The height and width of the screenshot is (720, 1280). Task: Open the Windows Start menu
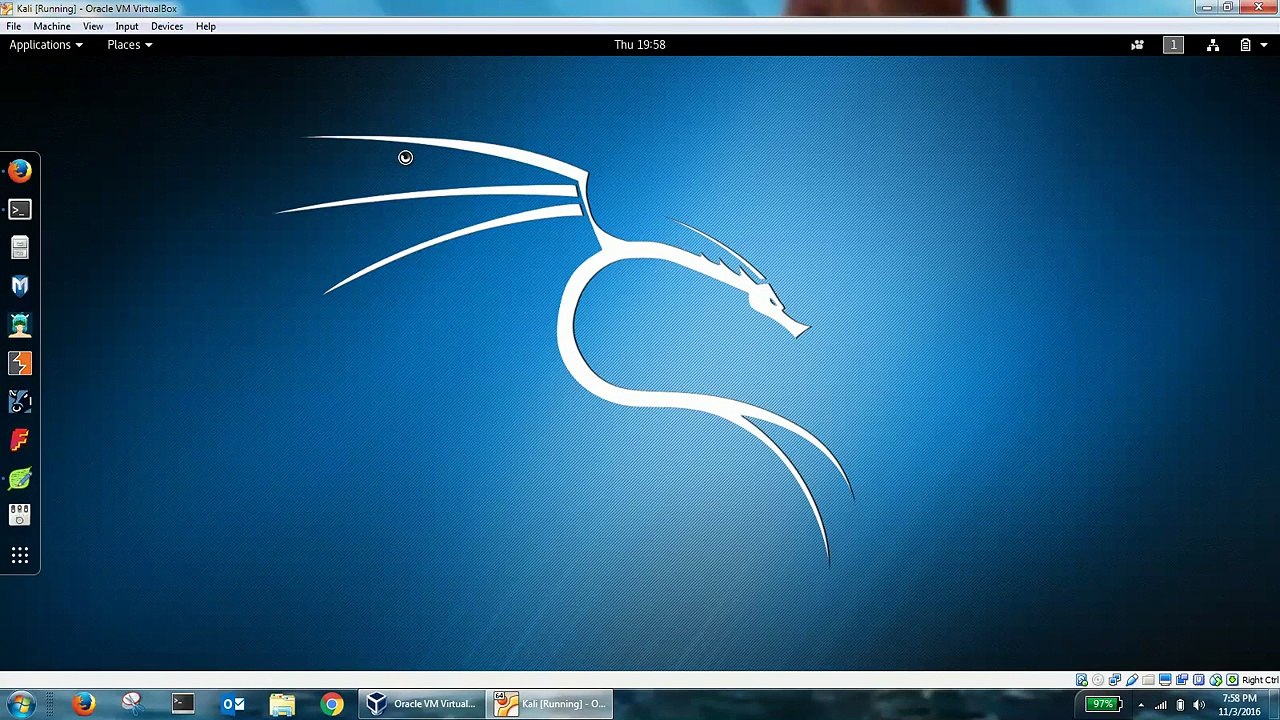(20, 704)
